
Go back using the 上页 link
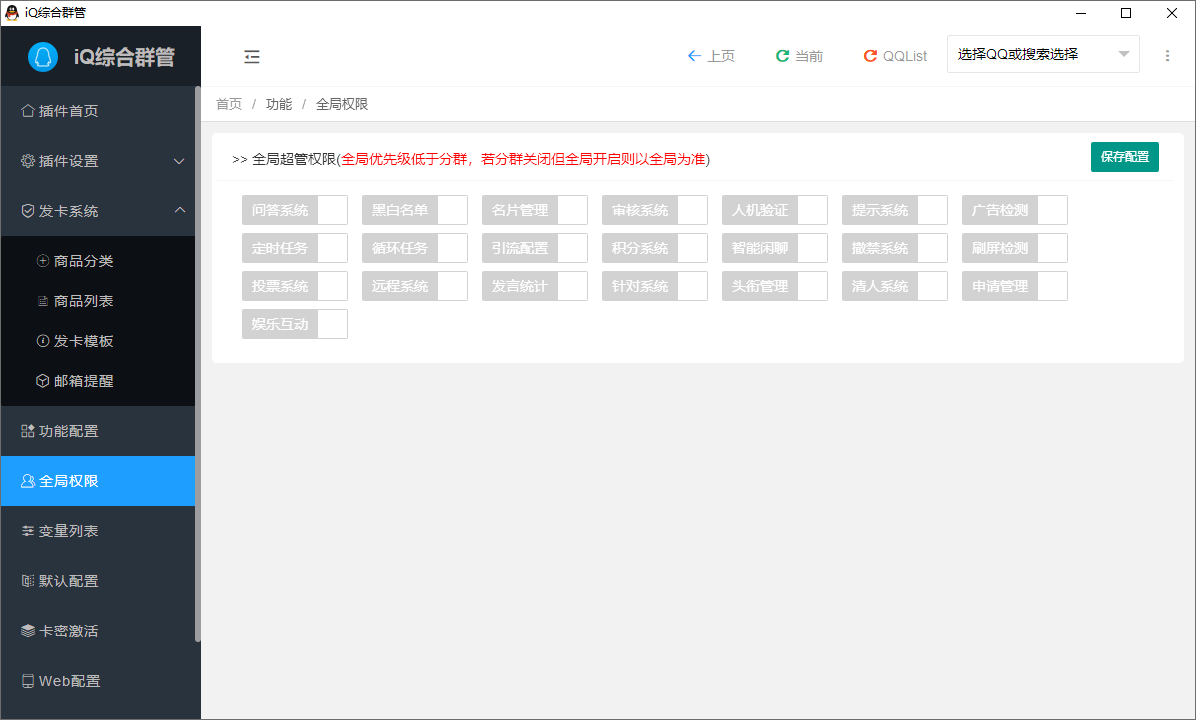click(x=711, y=55)
